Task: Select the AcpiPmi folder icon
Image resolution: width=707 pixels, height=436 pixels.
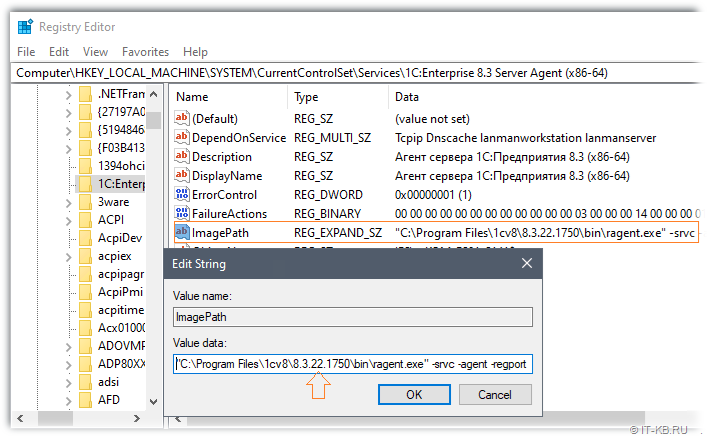Action: [85, 292]
